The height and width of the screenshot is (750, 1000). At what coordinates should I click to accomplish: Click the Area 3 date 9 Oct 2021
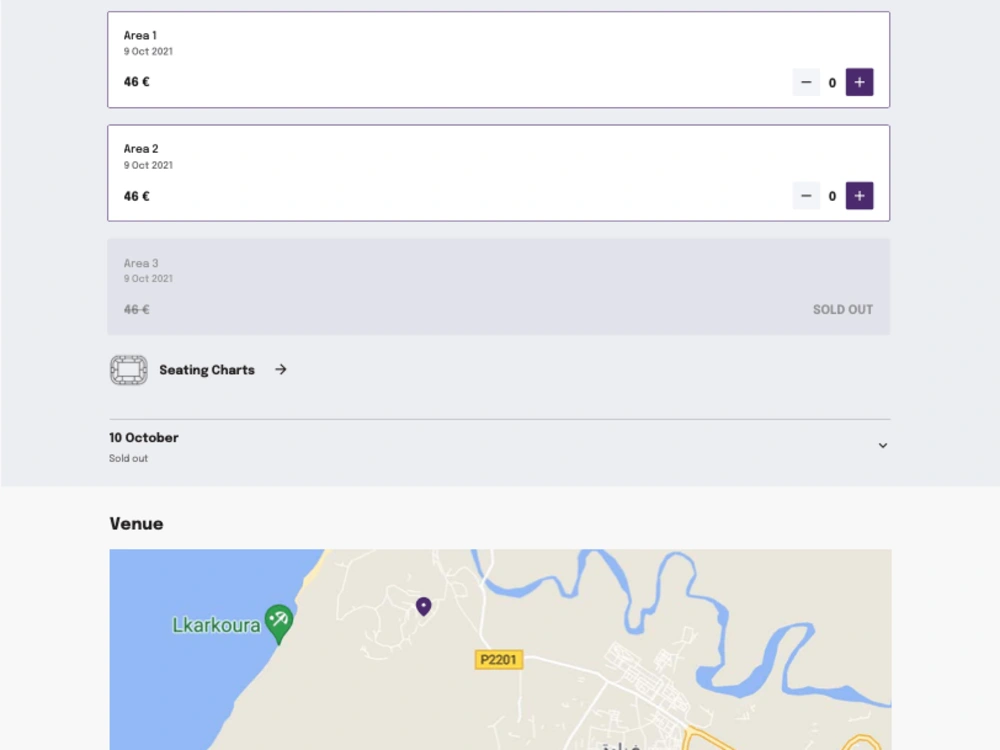148,279
